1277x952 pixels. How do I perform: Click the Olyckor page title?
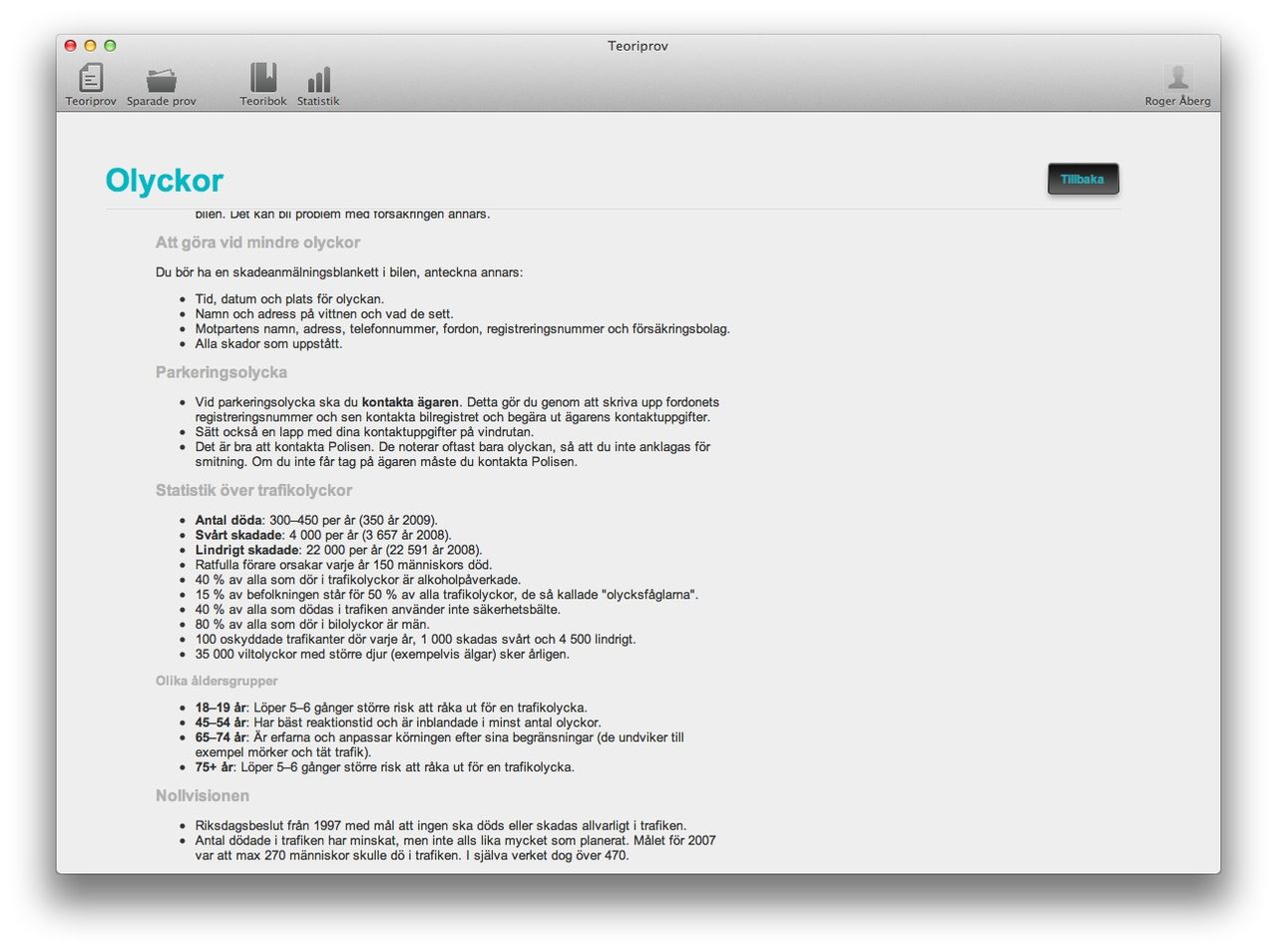(x=165, y=181)
